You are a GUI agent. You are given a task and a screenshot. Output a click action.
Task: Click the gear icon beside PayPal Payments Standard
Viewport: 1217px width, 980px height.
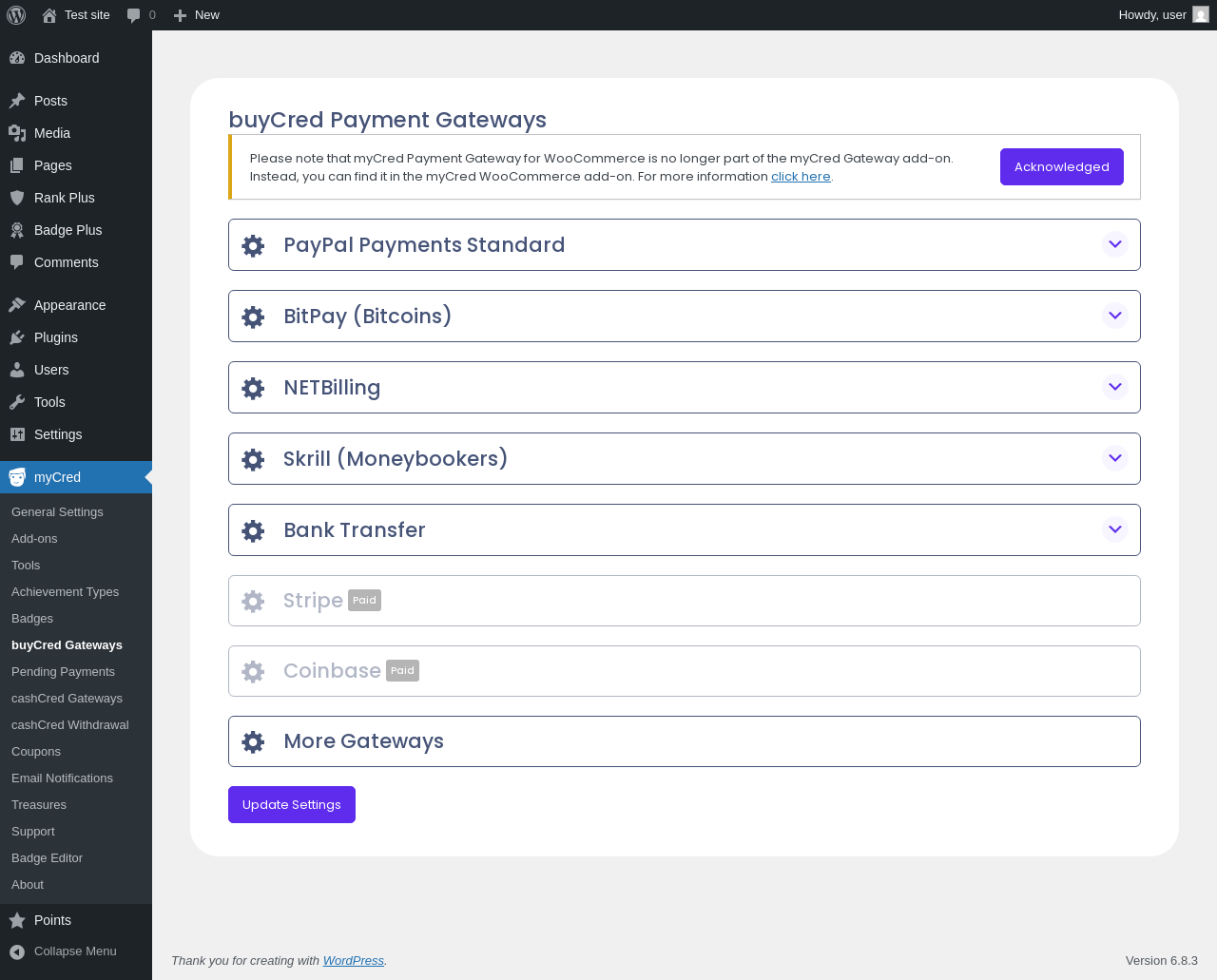tap(253, 246)
